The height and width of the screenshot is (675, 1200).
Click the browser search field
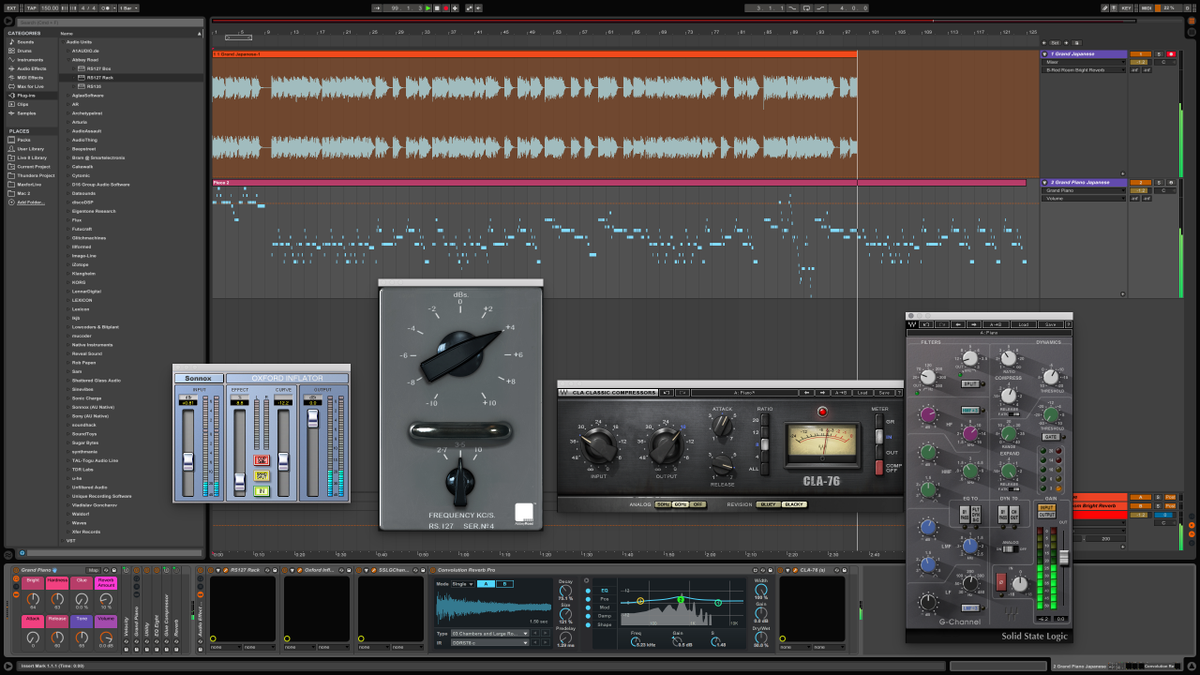click(x=110, y=22)
